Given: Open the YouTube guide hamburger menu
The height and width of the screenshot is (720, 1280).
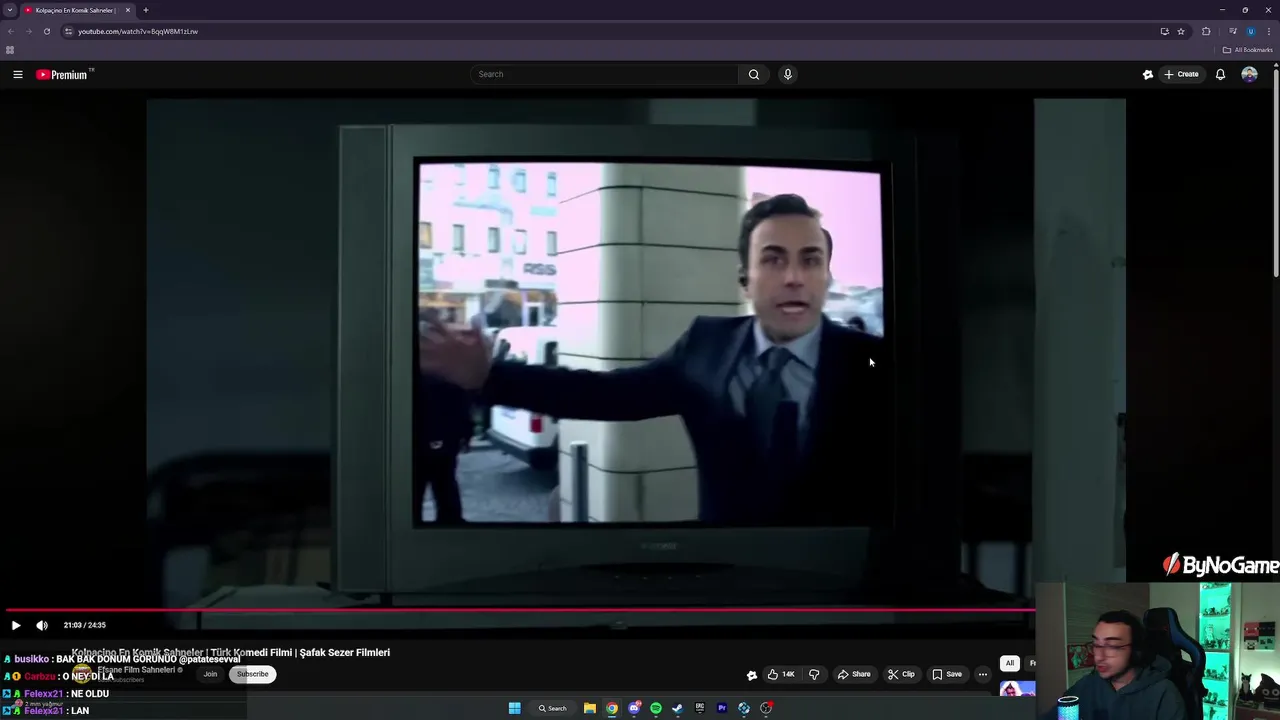Looking at the screenshot, I should 17,74.
